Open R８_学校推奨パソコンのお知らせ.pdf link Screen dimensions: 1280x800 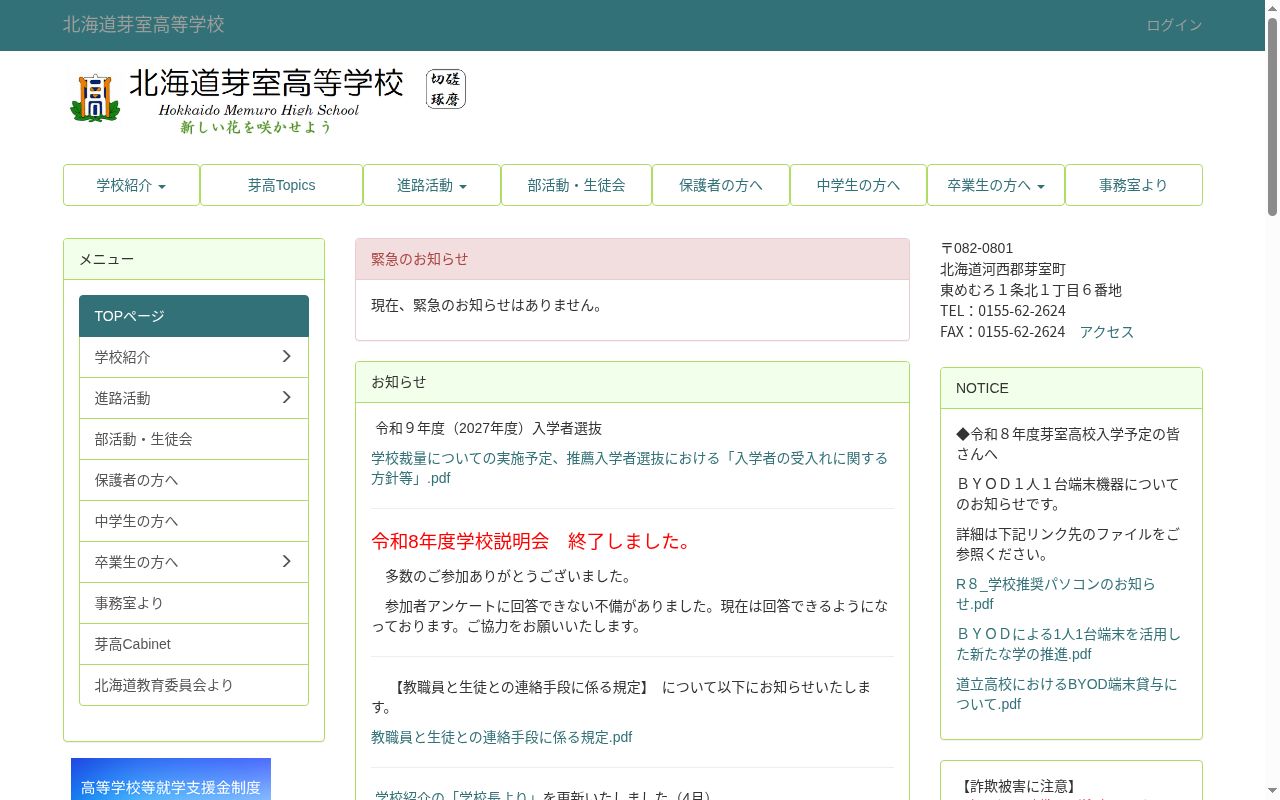point(1055,594)
